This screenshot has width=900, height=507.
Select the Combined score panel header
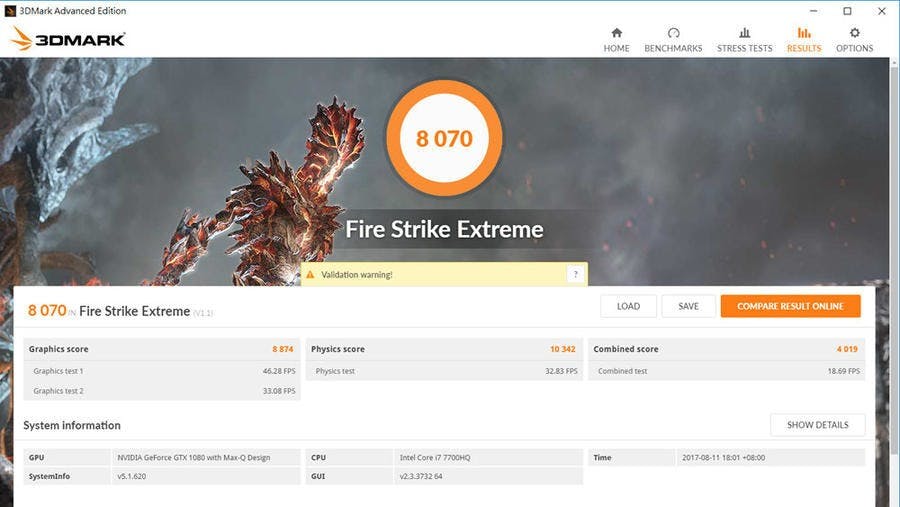(x=726, y=349)
